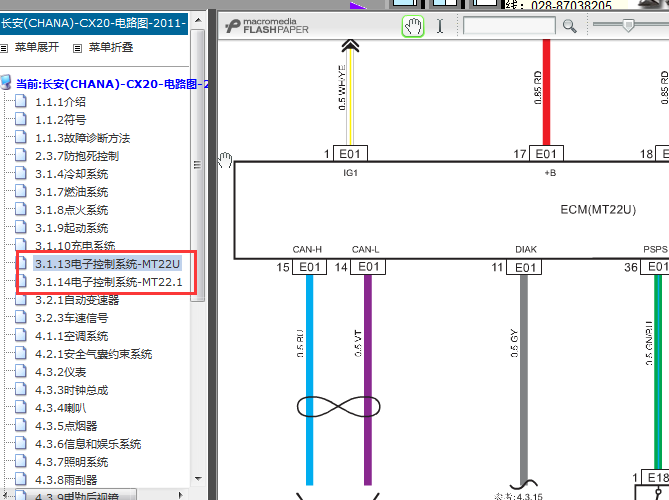Image resolution: width=669 pixels, height=500 pixels.
Task: Select 3.1.14电子控制系统-MT22.1 entry
Action: [x=108, y=282]
